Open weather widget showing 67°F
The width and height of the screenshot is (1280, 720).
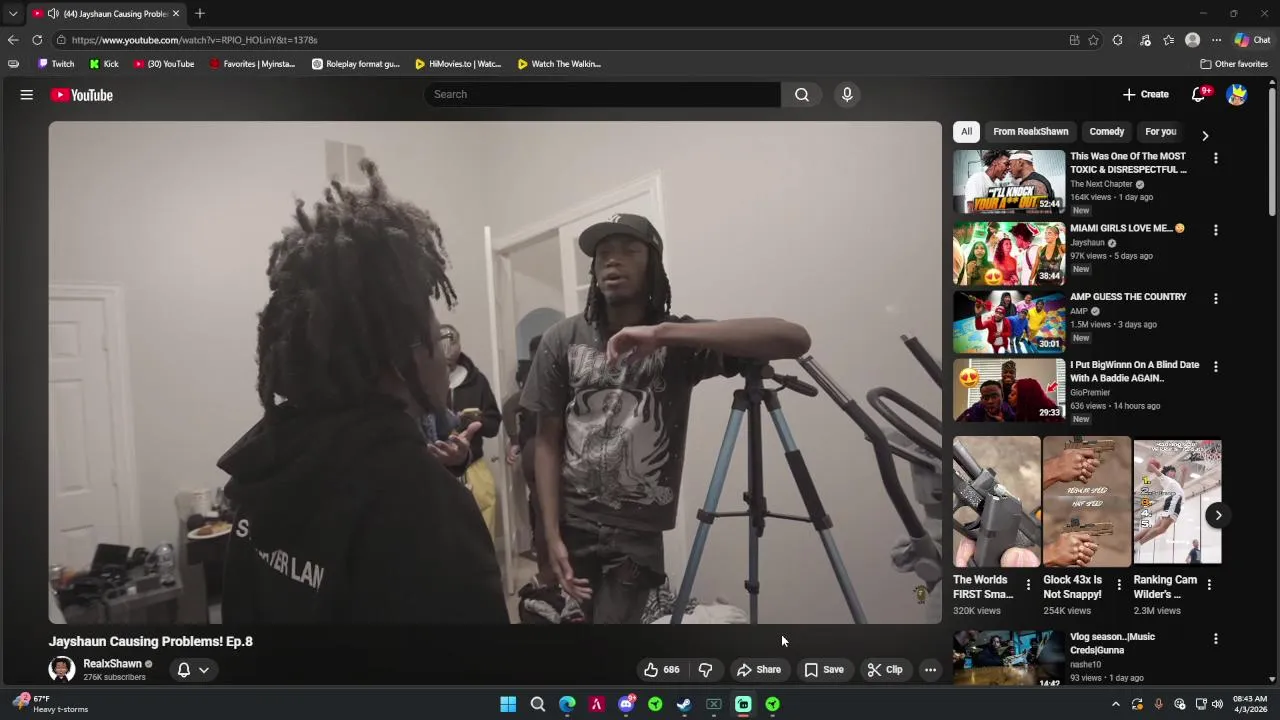[x=50, y=704]
